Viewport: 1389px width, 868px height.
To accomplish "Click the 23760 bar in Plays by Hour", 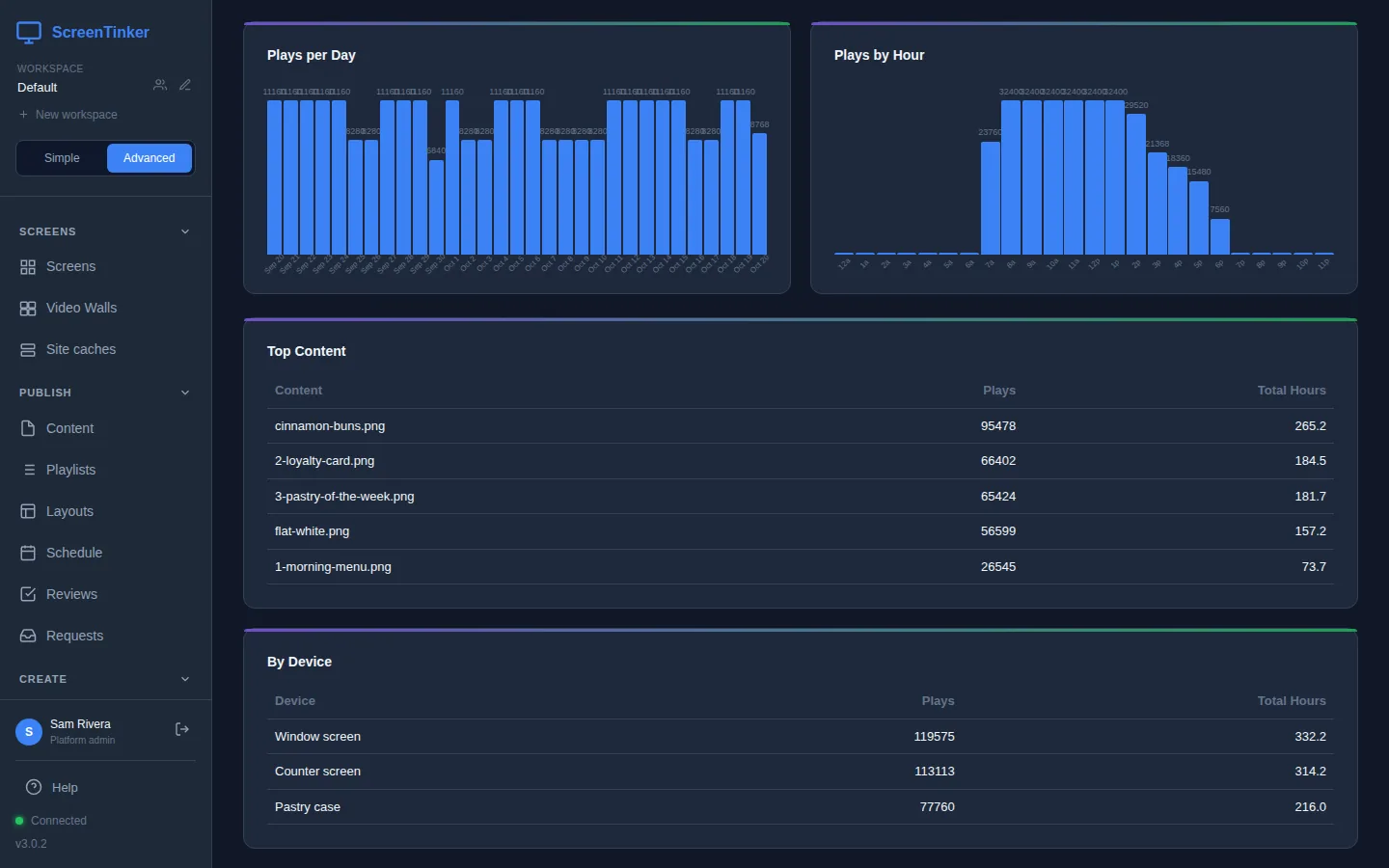I will [991, 198].
